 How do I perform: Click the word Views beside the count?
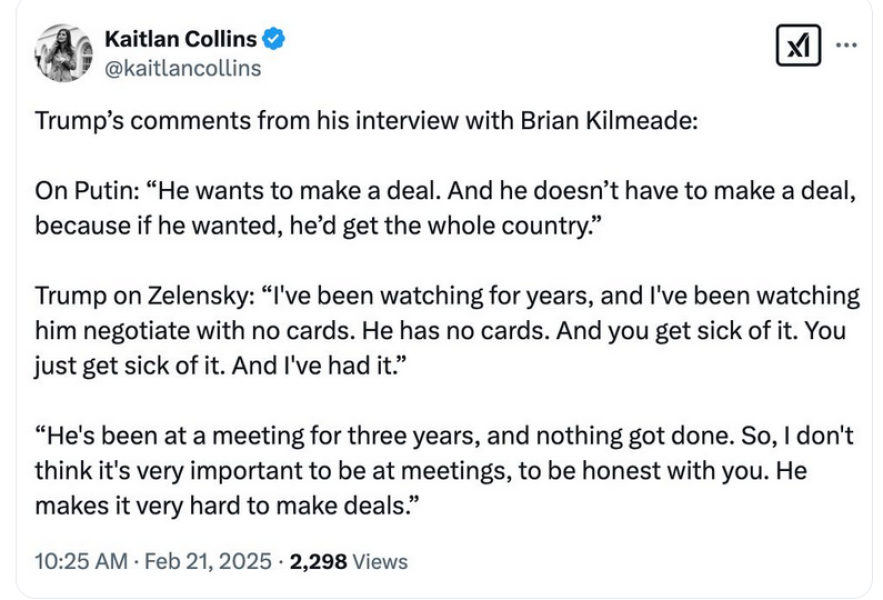tap(381, 561)
